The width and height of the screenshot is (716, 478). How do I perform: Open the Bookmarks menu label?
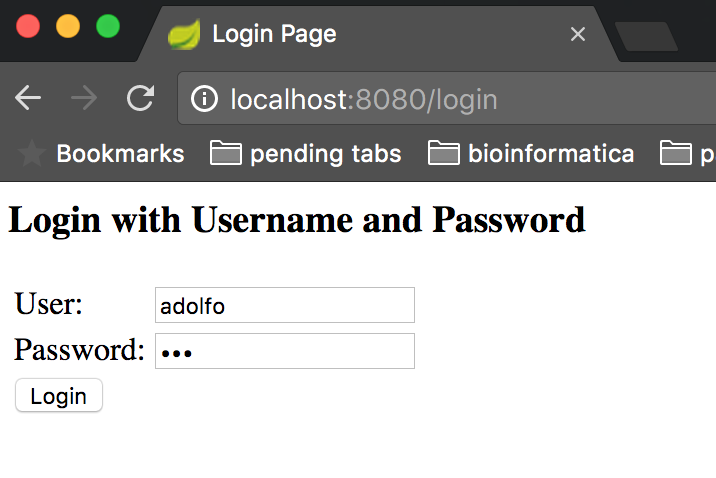[121, 153]
